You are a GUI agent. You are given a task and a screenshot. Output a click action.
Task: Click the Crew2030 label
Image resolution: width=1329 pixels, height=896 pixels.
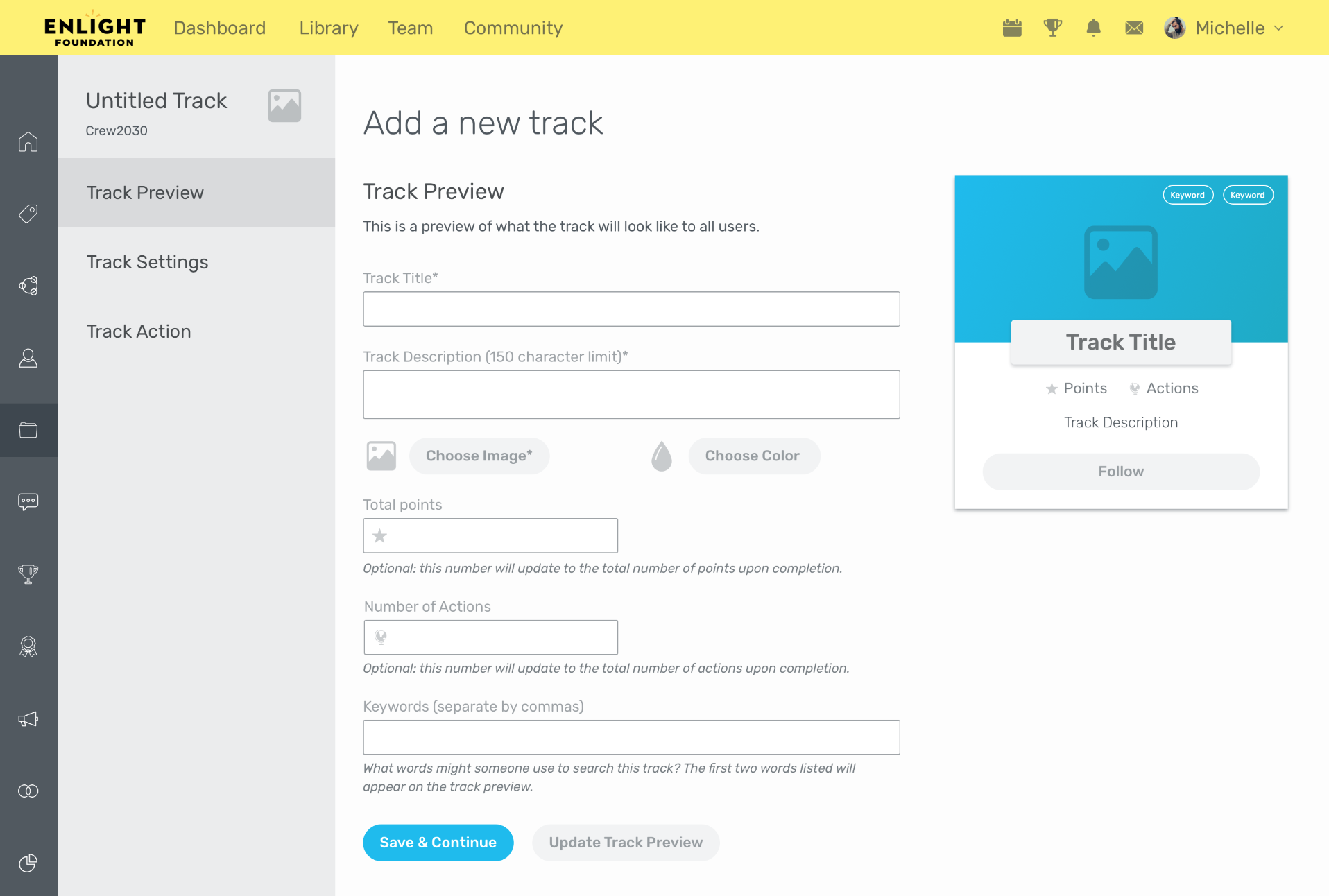[x=117, y=130]
